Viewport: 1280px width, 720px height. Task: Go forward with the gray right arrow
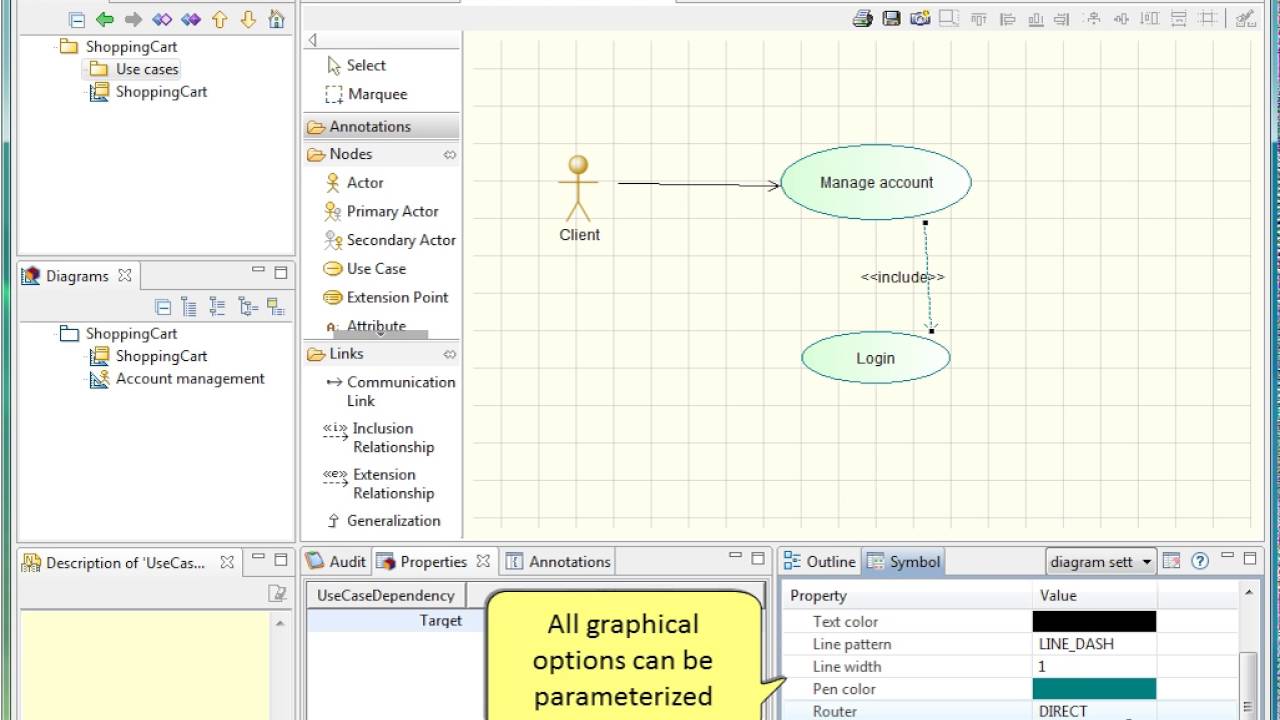click(x=133, y=19)
